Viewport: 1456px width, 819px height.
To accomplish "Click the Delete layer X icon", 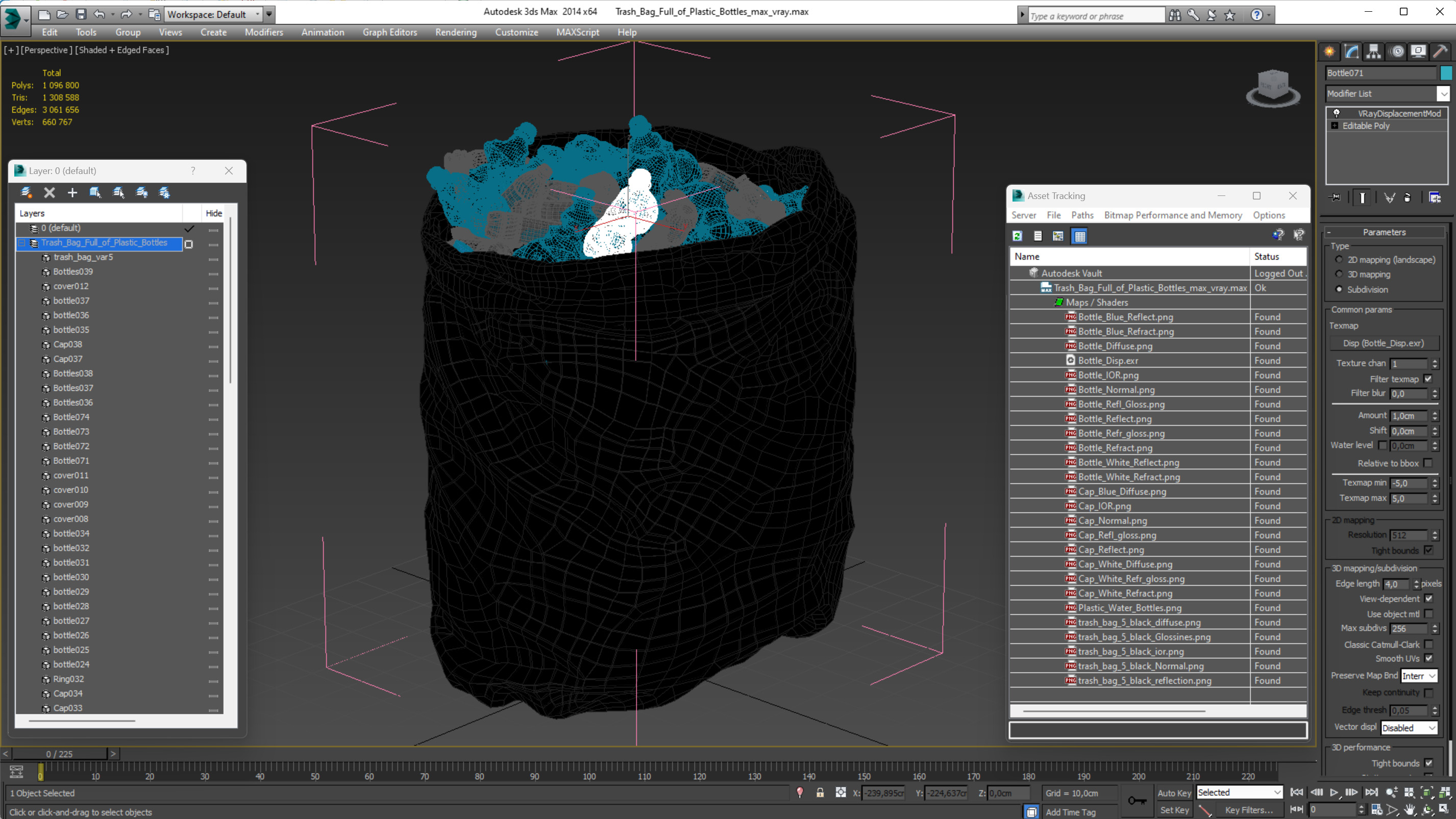I will click(49, 193).
